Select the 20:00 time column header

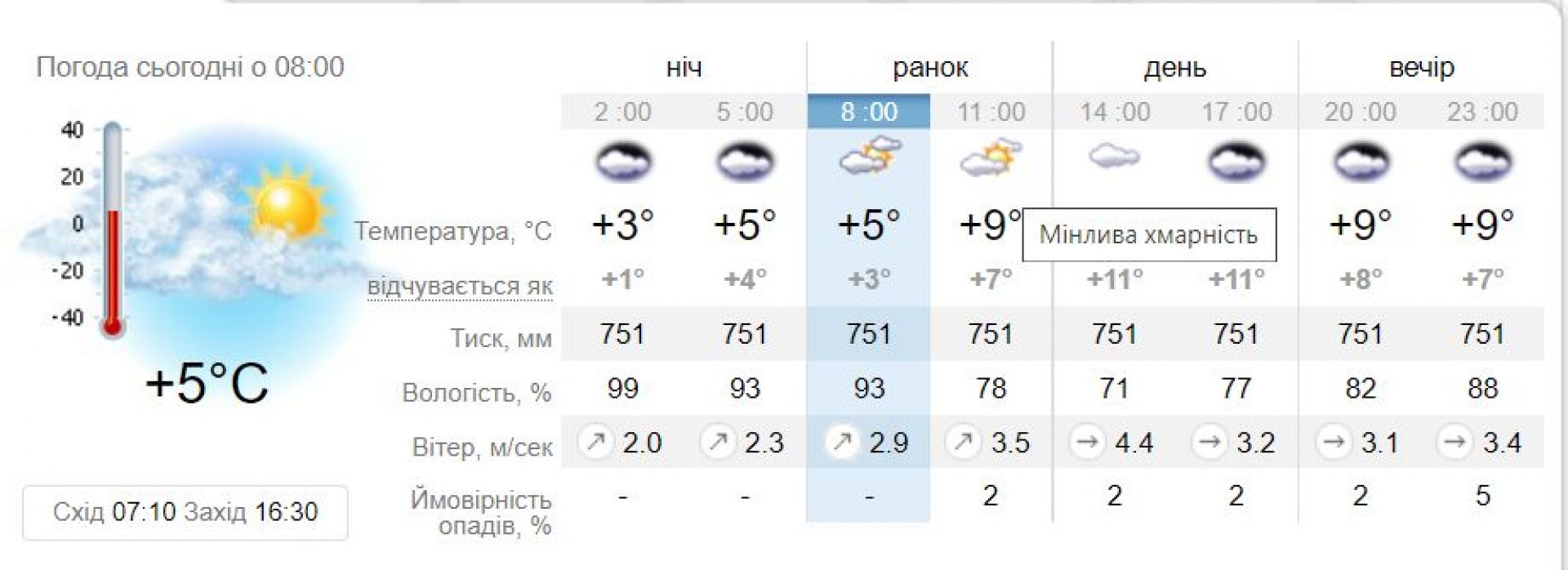(x=1360, y=111)
